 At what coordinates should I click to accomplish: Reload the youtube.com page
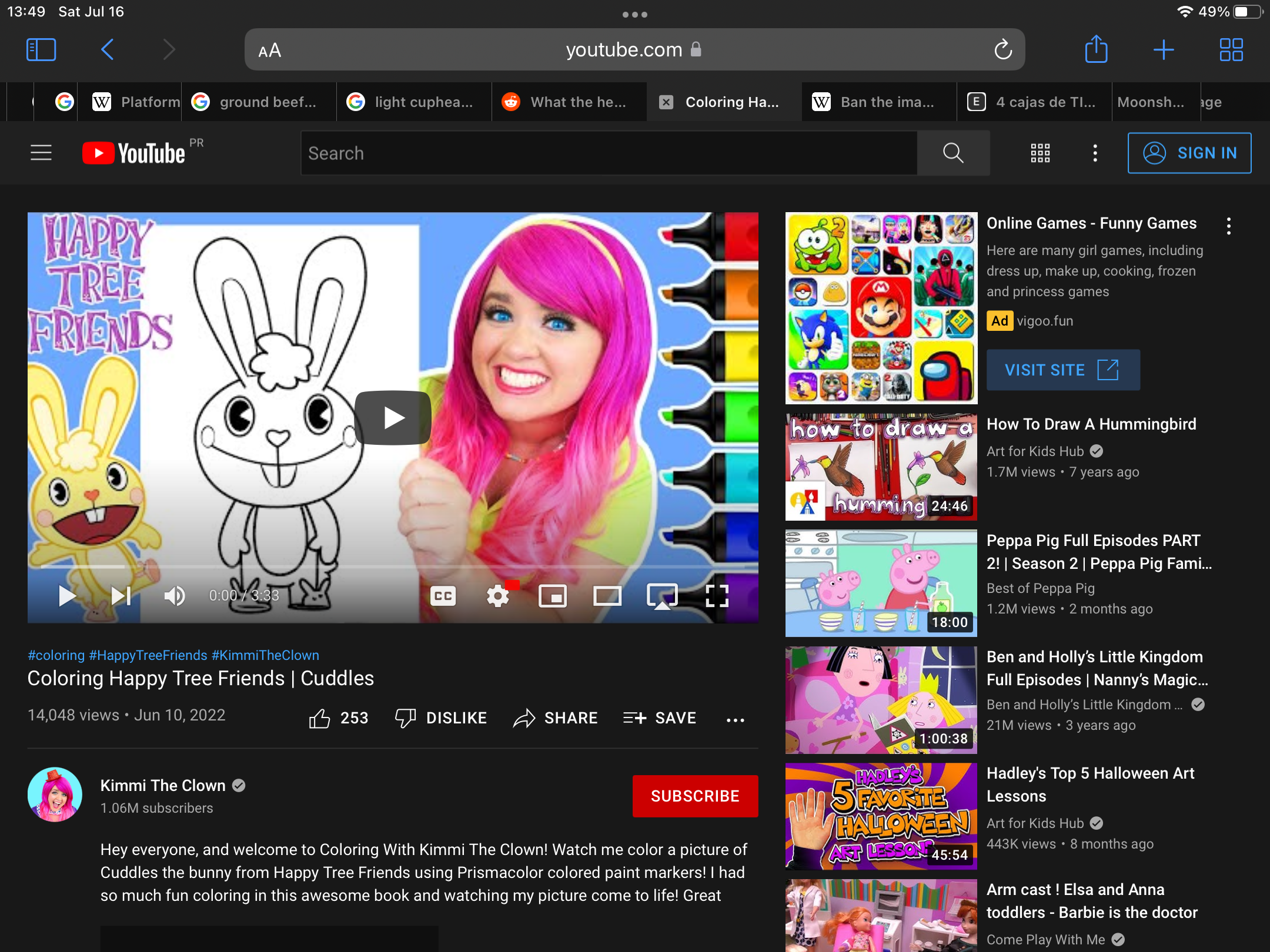click(1003, 50)
